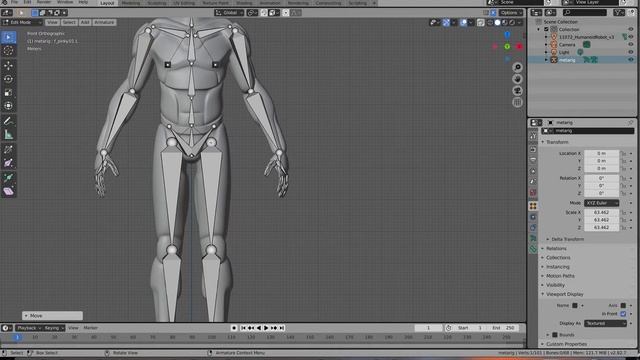Select the Bone Size tool

coord(8,163)
